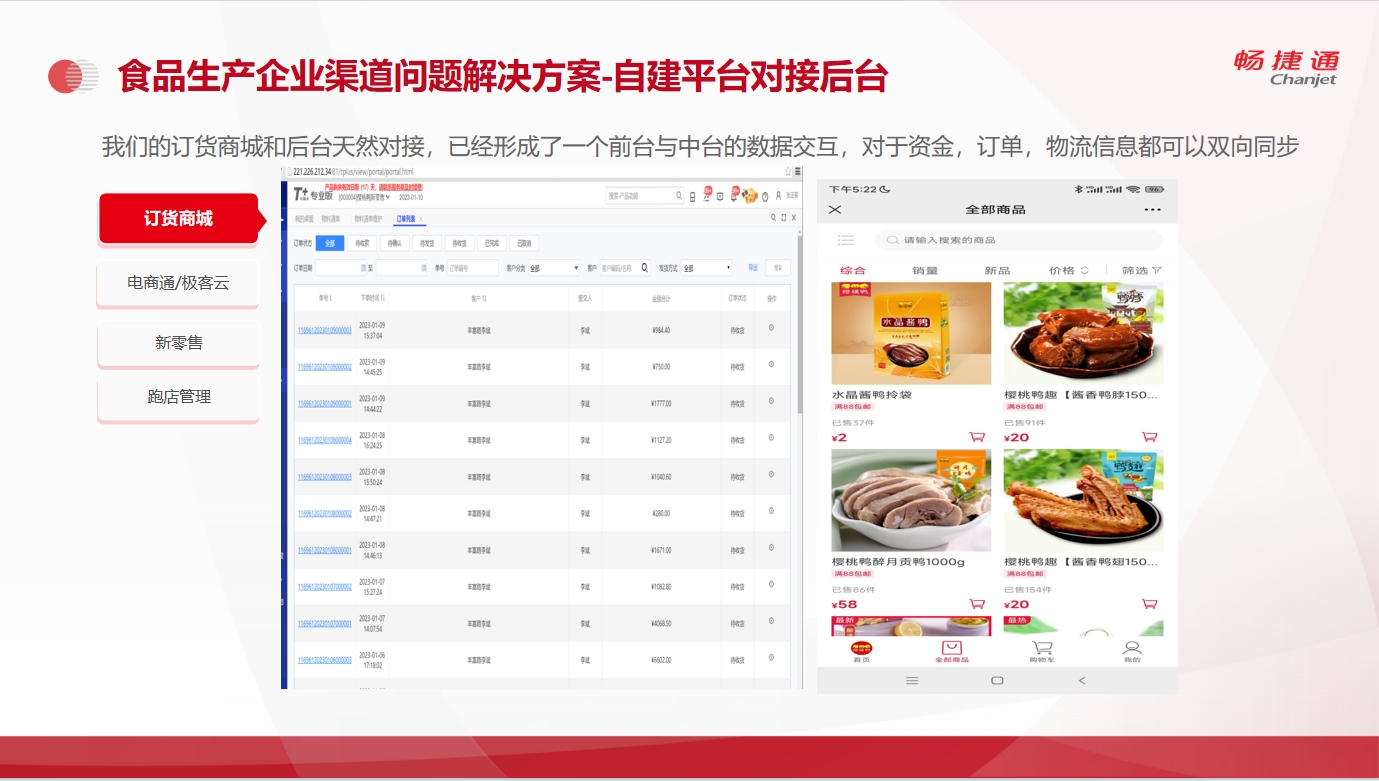
Task: Open the 水晶酱鸭 product image
Action: click(911, 333)
